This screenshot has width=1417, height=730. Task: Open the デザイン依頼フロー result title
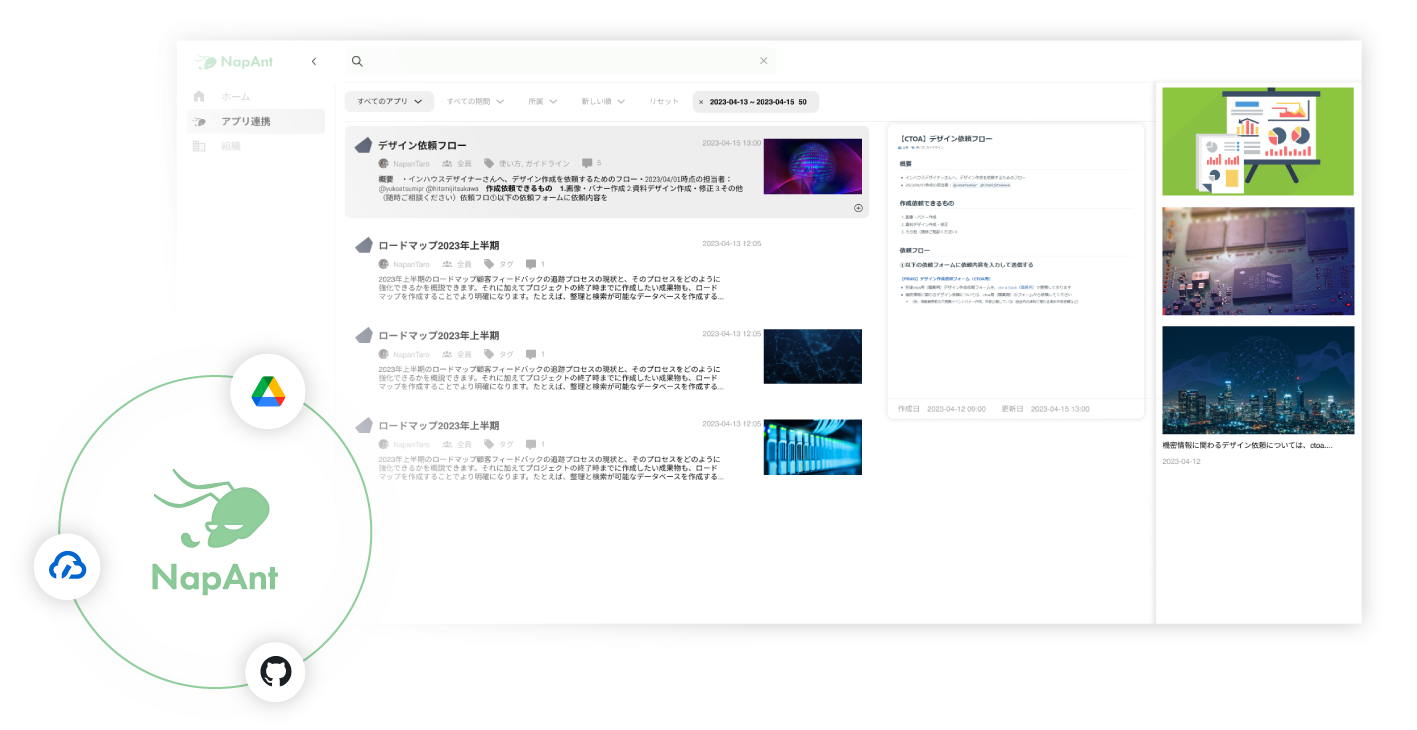point(422,146)
